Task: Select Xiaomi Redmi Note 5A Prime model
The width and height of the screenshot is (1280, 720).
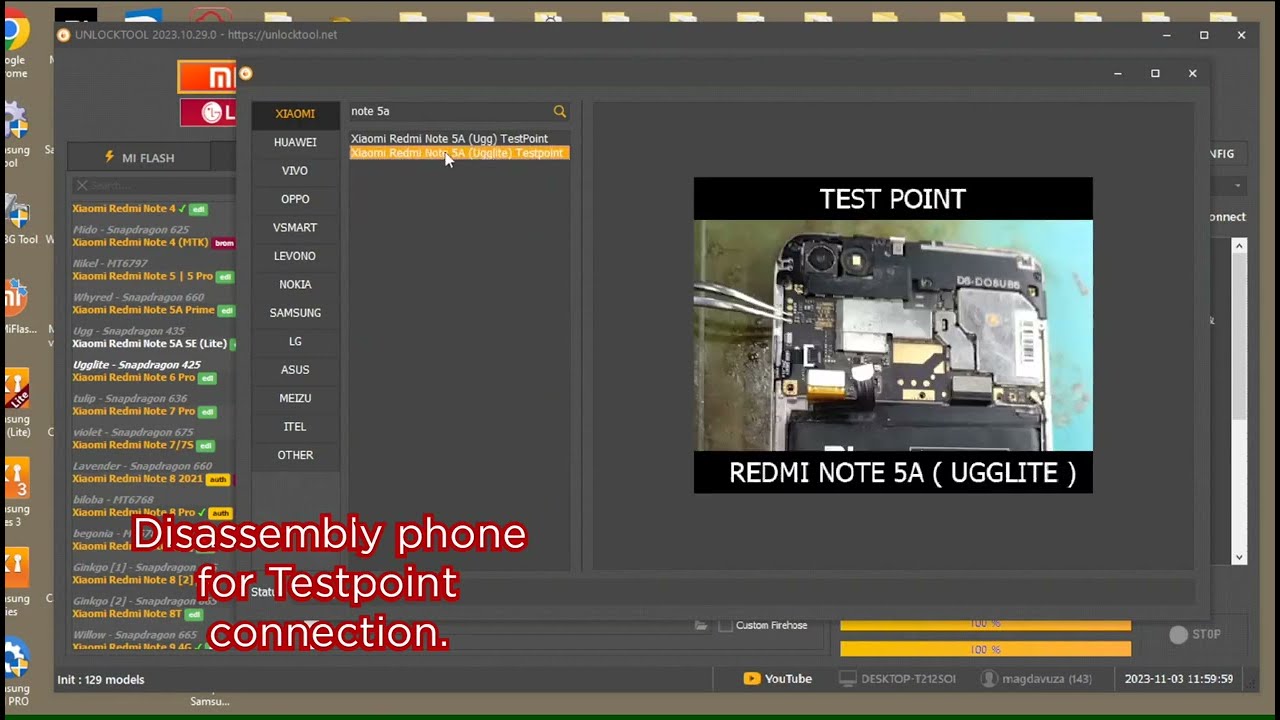Action: (x=143, y=310)
